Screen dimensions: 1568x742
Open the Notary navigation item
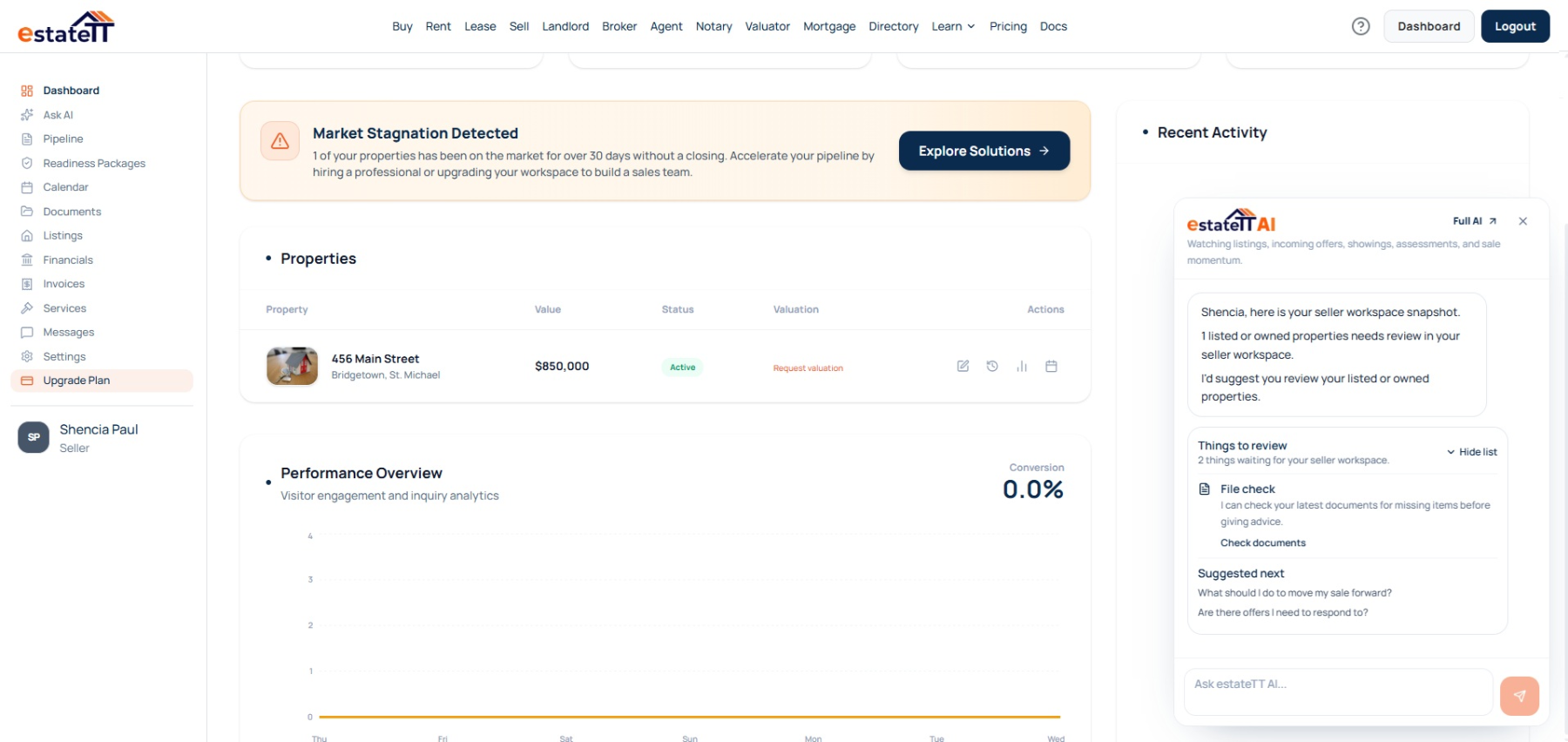point(714,26)
